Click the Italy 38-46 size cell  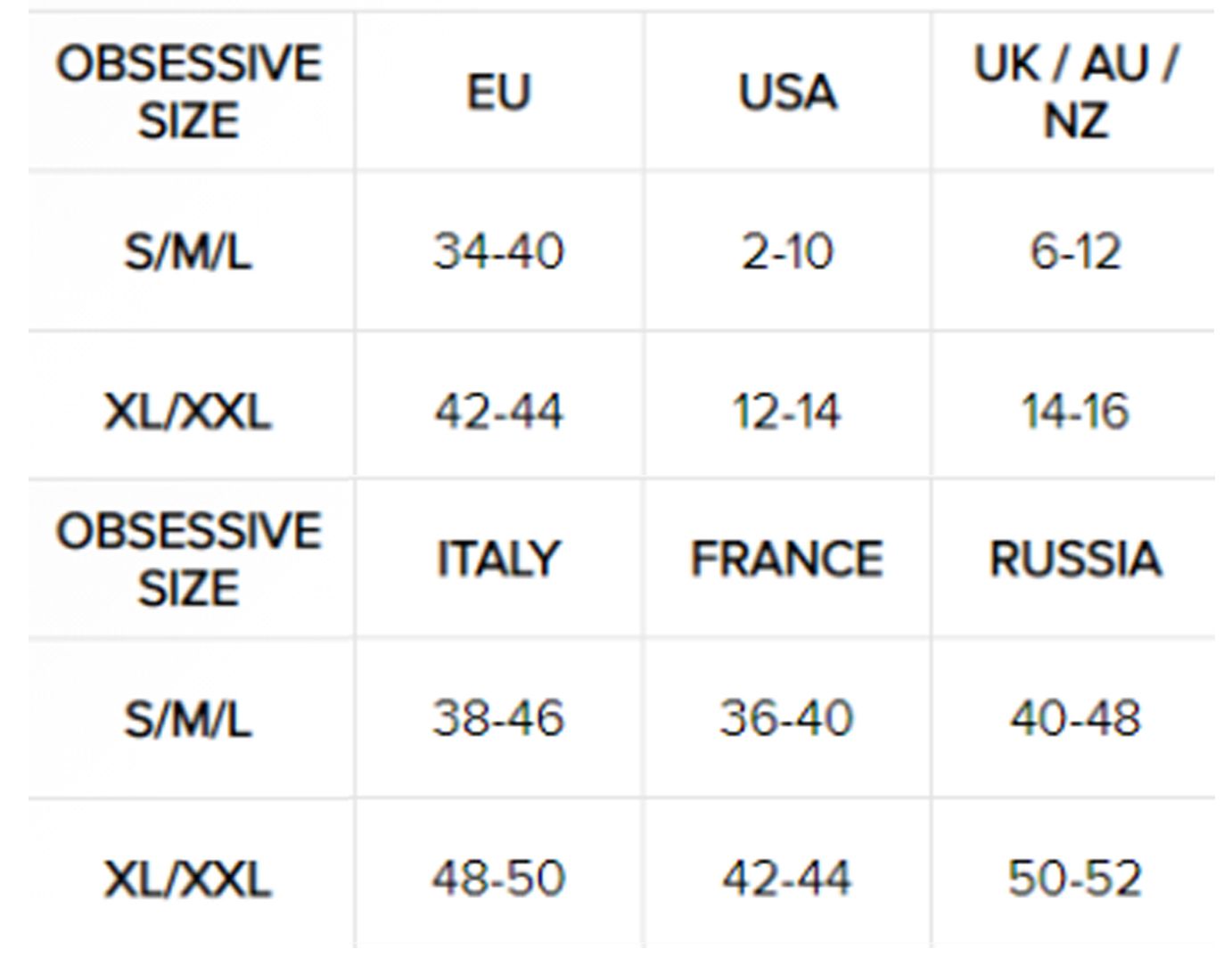(498, 718)
